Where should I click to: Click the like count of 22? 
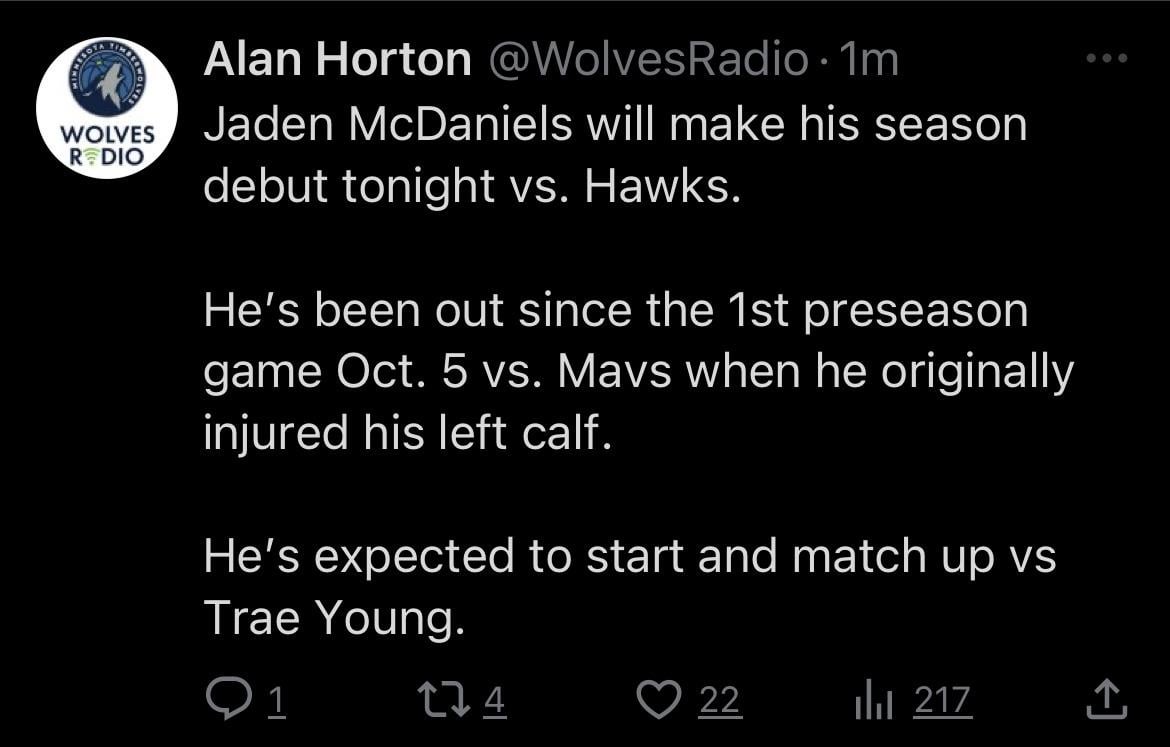pyautogui.click(x=720, y=700)
